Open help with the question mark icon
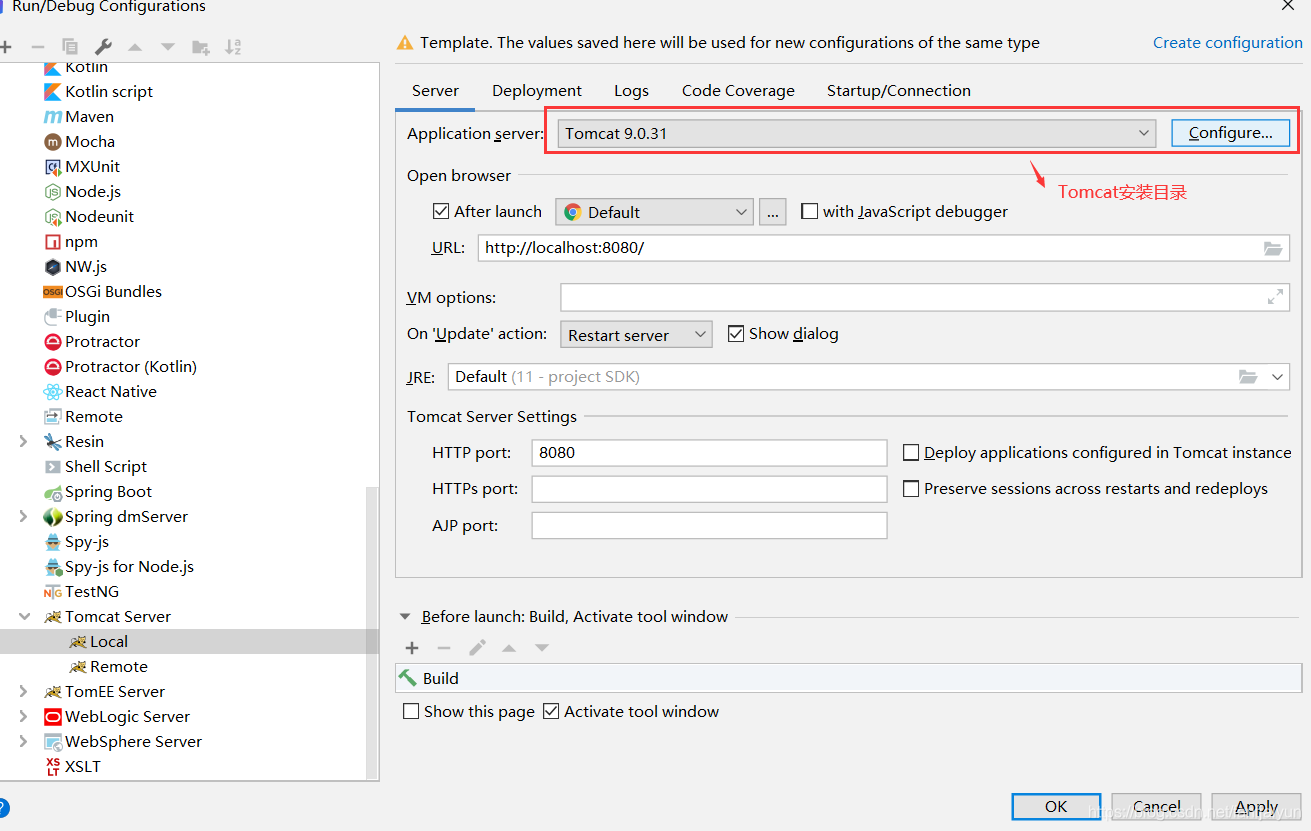The image size is (1311, 831). pos(3,808)
